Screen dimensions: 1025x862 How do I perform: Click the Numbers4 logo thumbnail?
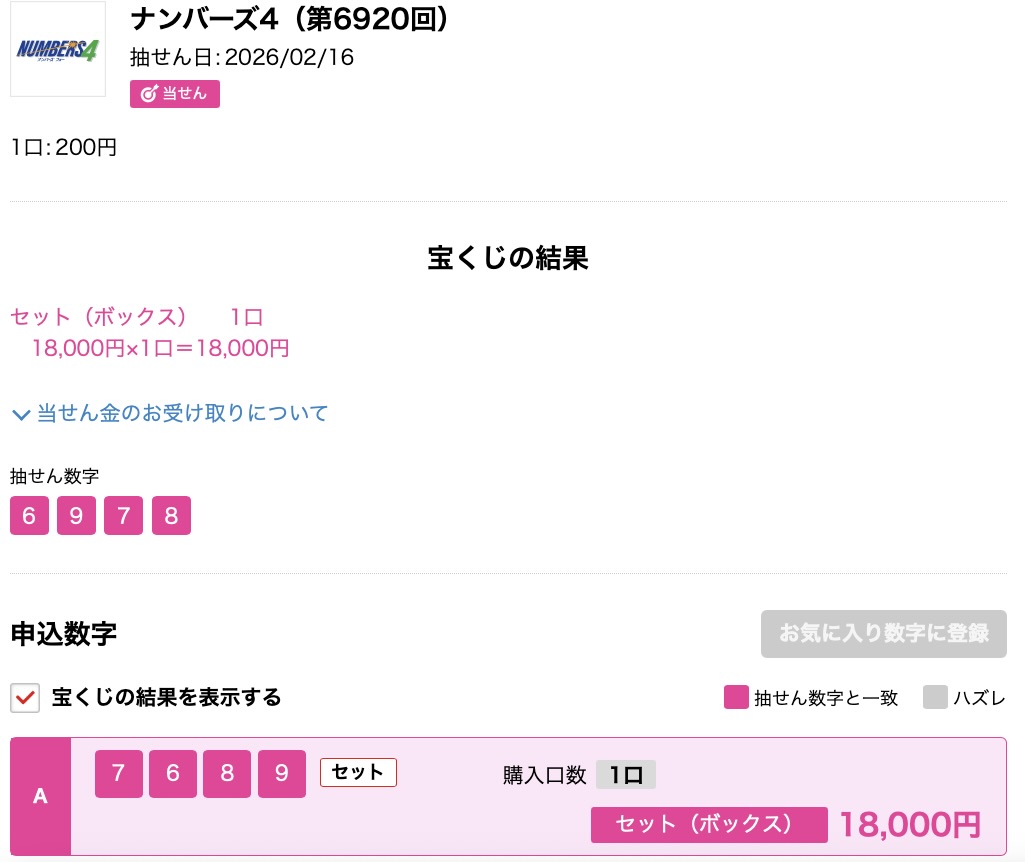point(58,50)
